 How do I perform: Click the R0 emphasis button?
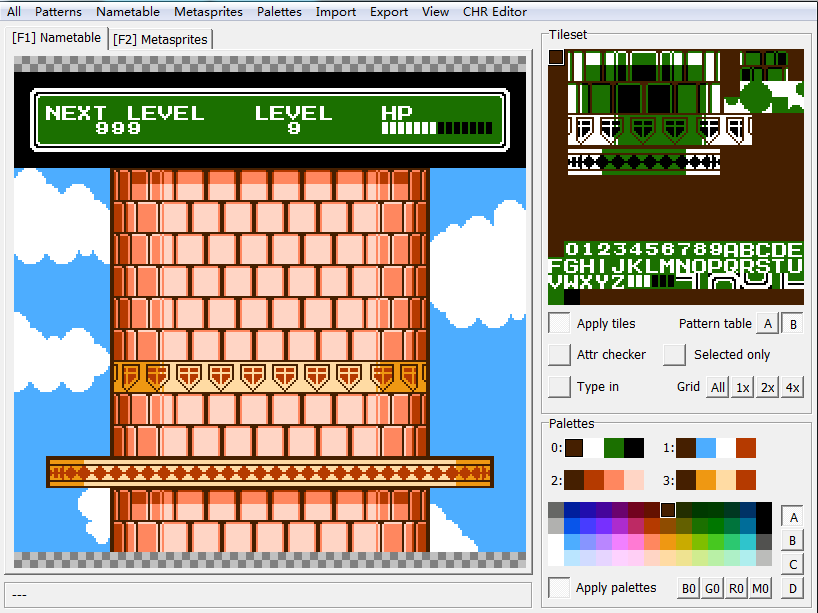pos(736,588)
